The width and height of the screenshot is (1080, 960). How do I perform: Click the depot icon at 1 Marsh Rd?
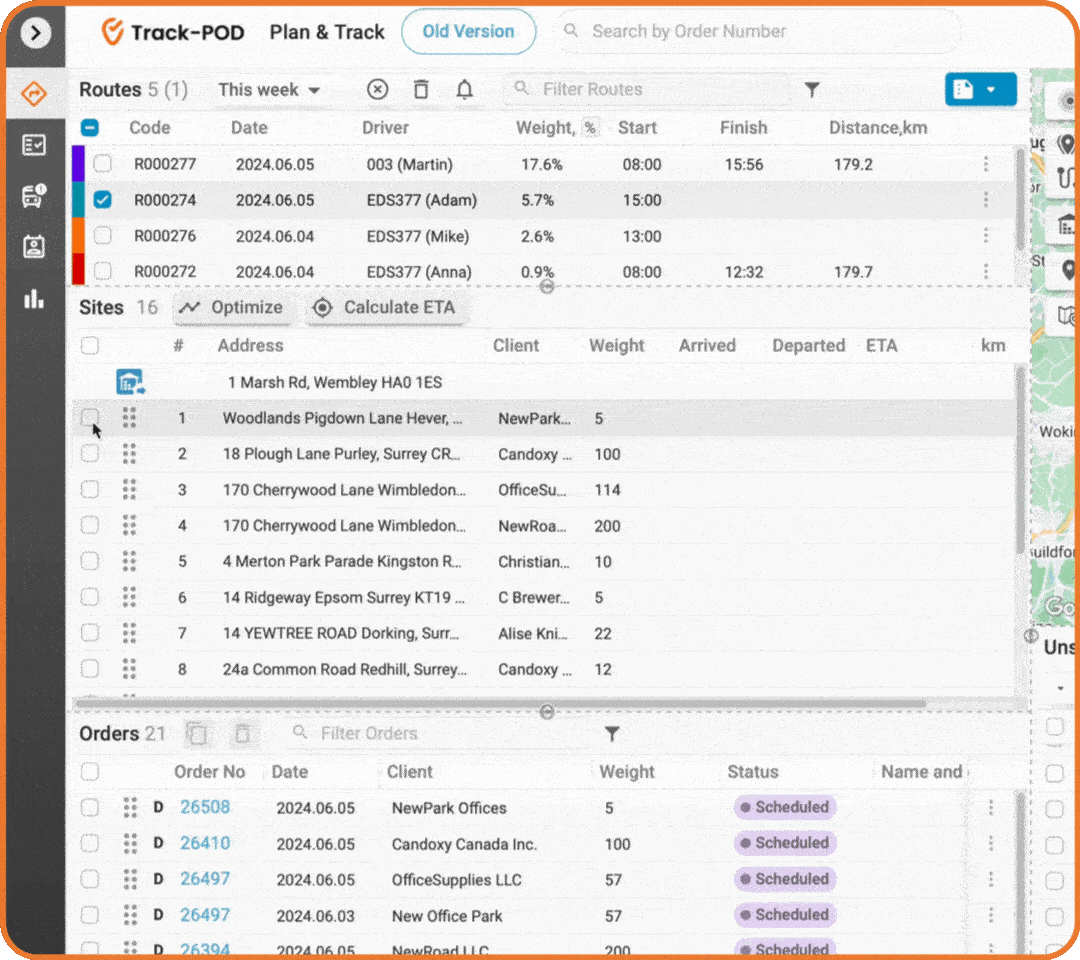(130, 382)
